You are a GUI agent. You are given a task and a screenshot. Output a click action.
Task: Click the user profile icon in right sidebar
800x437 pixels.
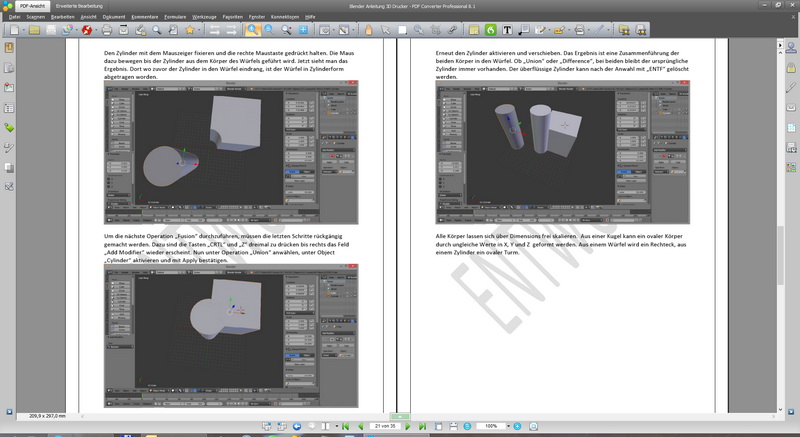[x=791, y=48]
